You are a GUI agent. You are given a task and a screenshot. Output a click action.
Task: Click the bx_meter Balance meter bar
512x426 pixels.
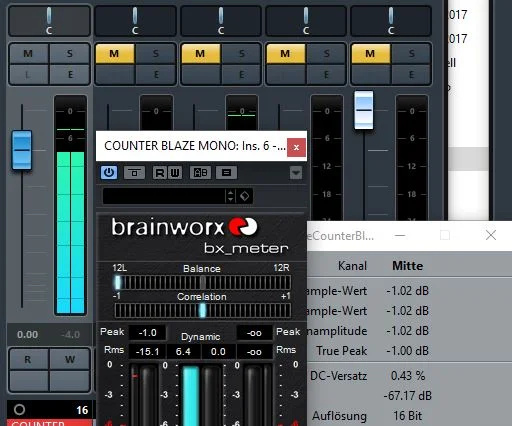tap(202, 283)
